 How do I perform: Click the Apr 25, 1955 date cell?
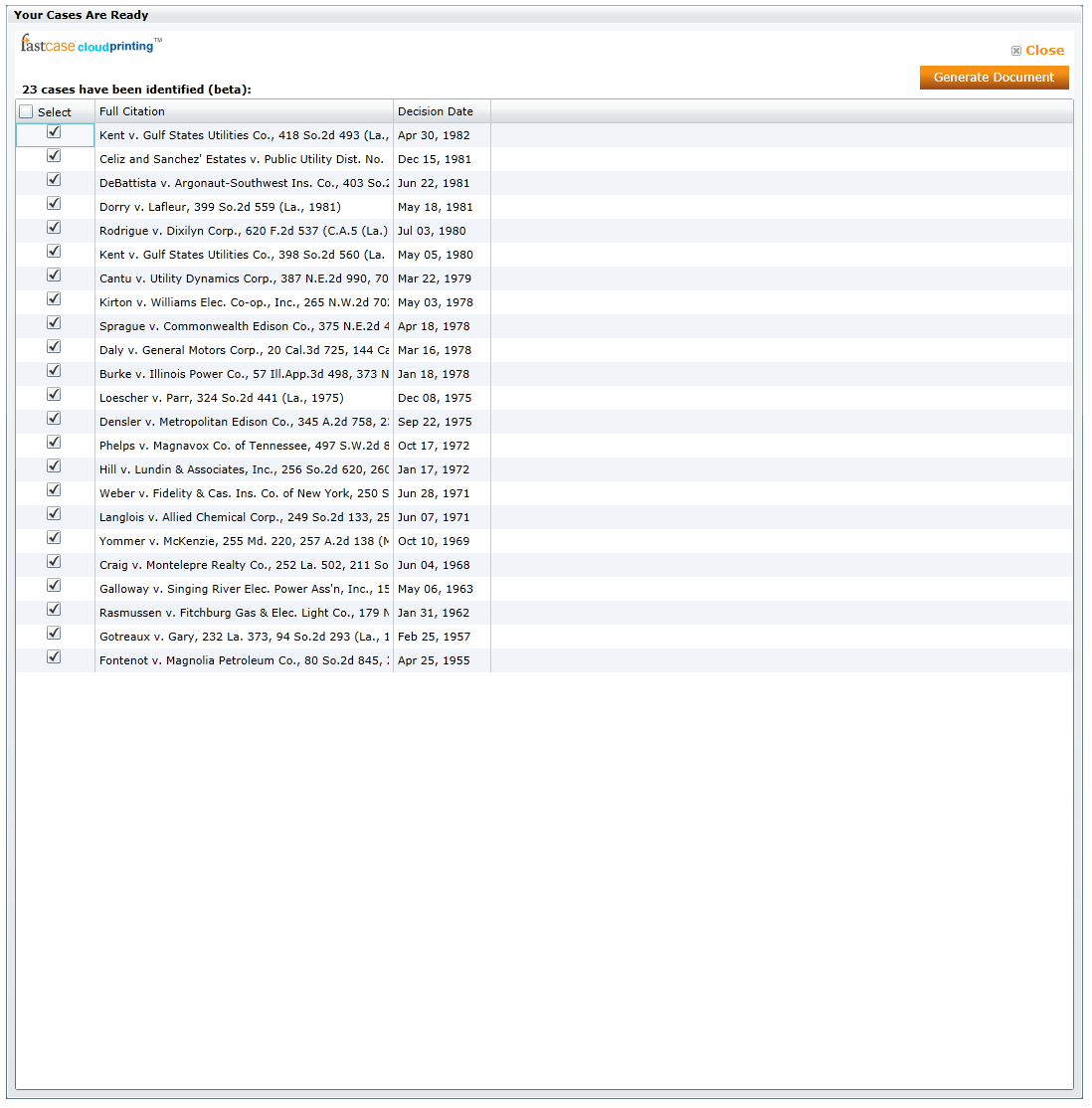click(442, 660)
